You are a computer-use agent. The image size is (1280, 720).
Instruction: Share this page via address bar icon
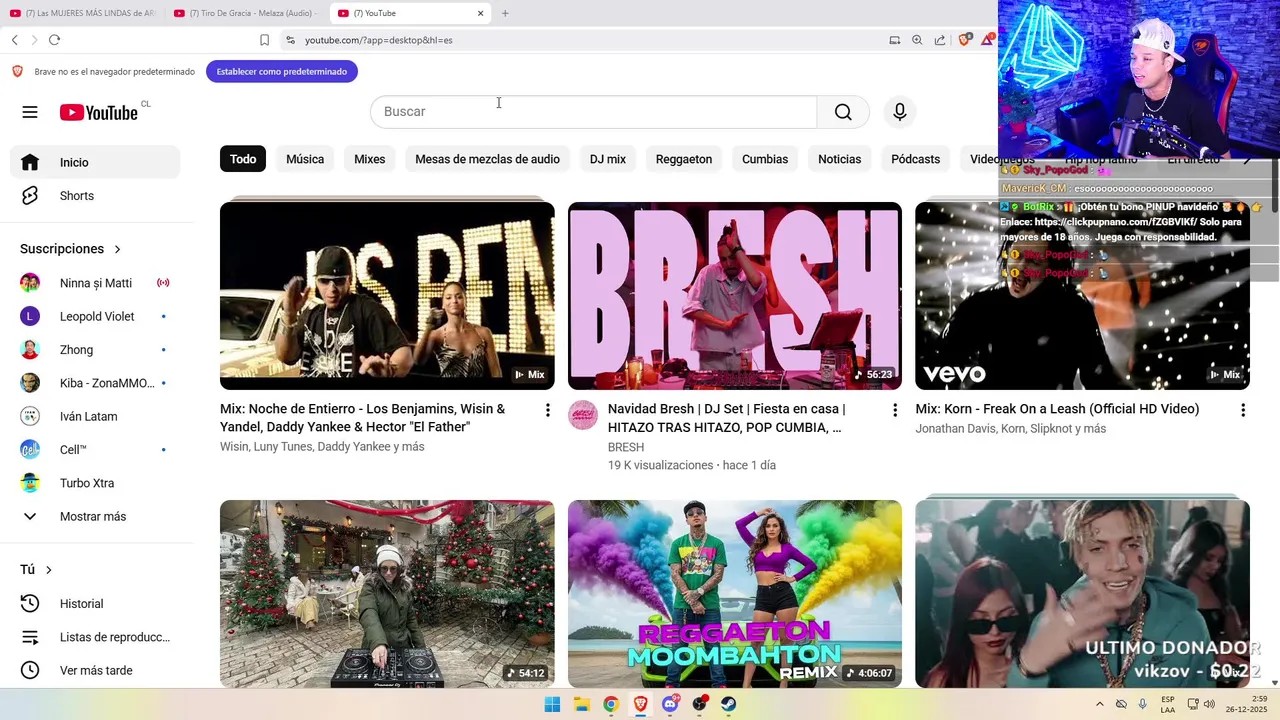[940, 40]
